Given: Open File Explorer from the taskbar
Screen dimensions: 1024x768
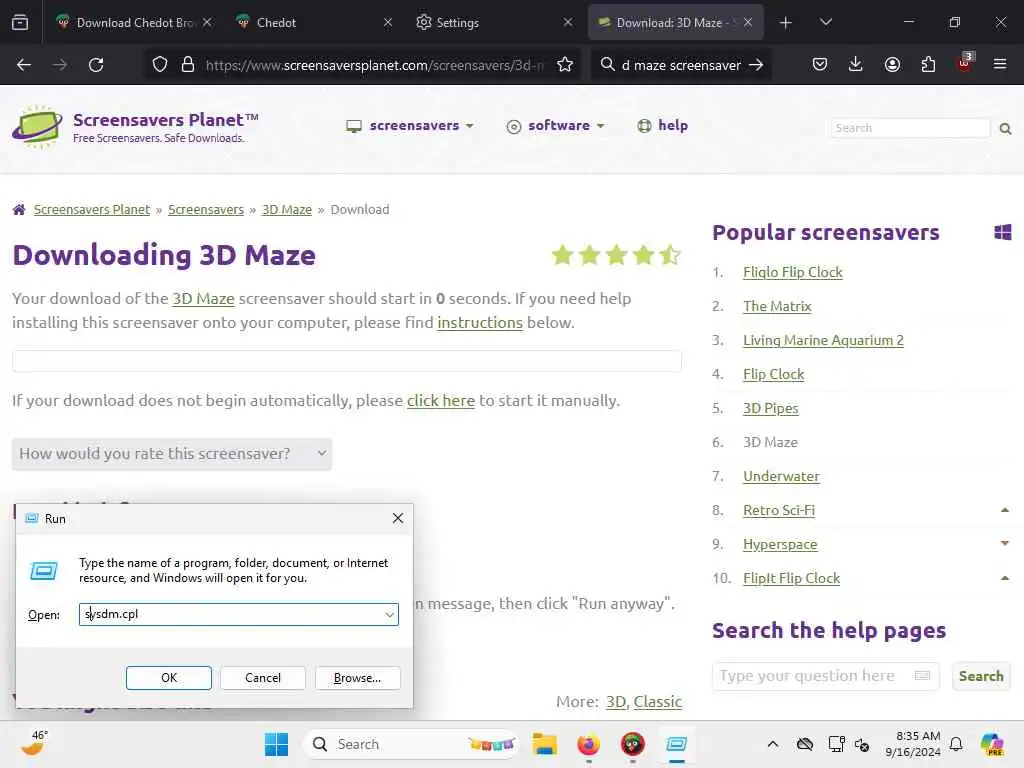Looking at the screenshot, I should [544, 744].
